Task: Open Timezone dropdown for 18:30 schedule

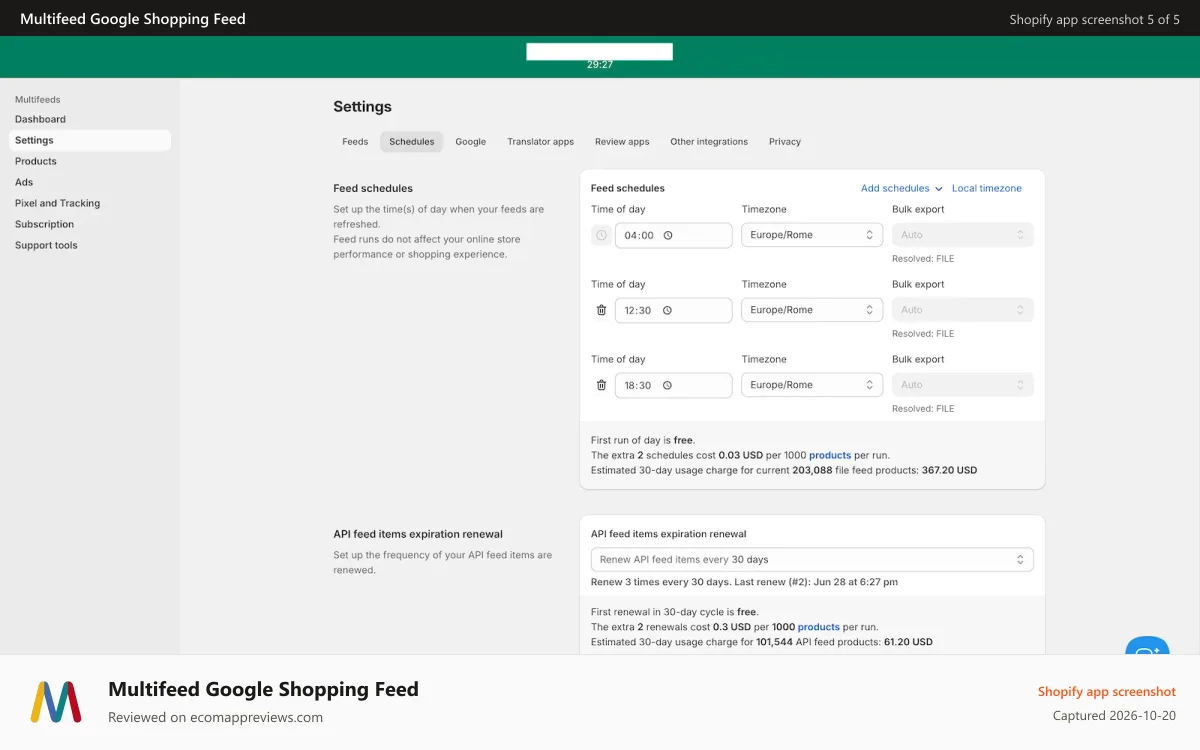Action: coord(812,385)
